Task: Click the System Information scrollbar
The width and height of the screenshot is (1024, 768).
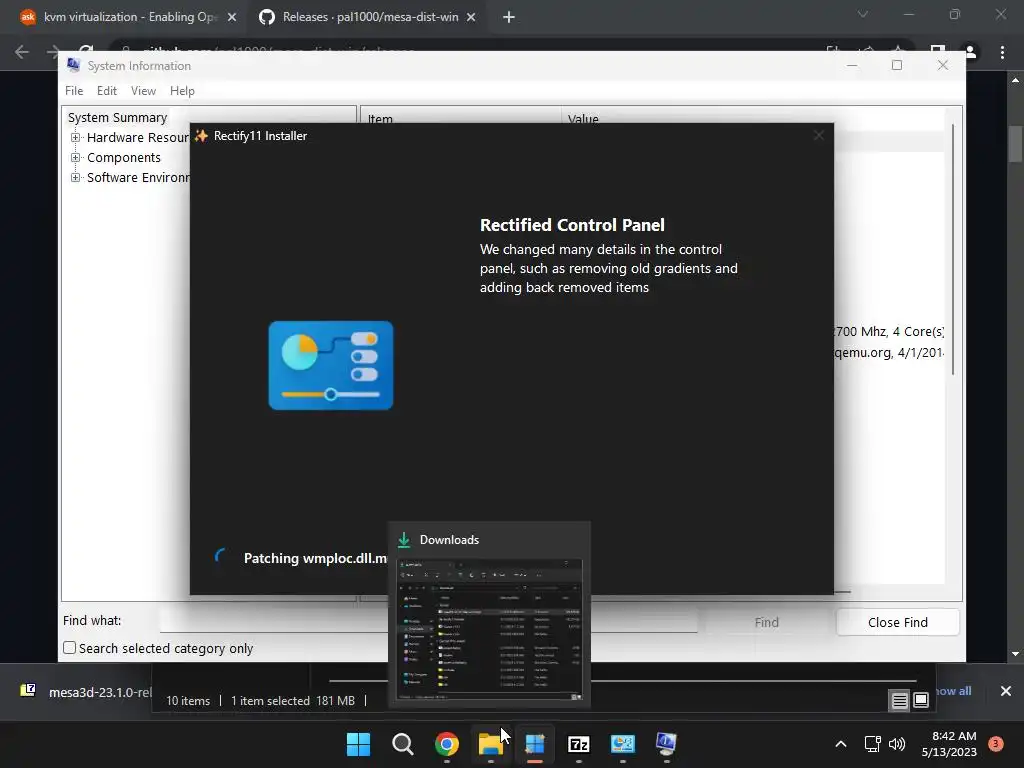Action: [952, 249]
